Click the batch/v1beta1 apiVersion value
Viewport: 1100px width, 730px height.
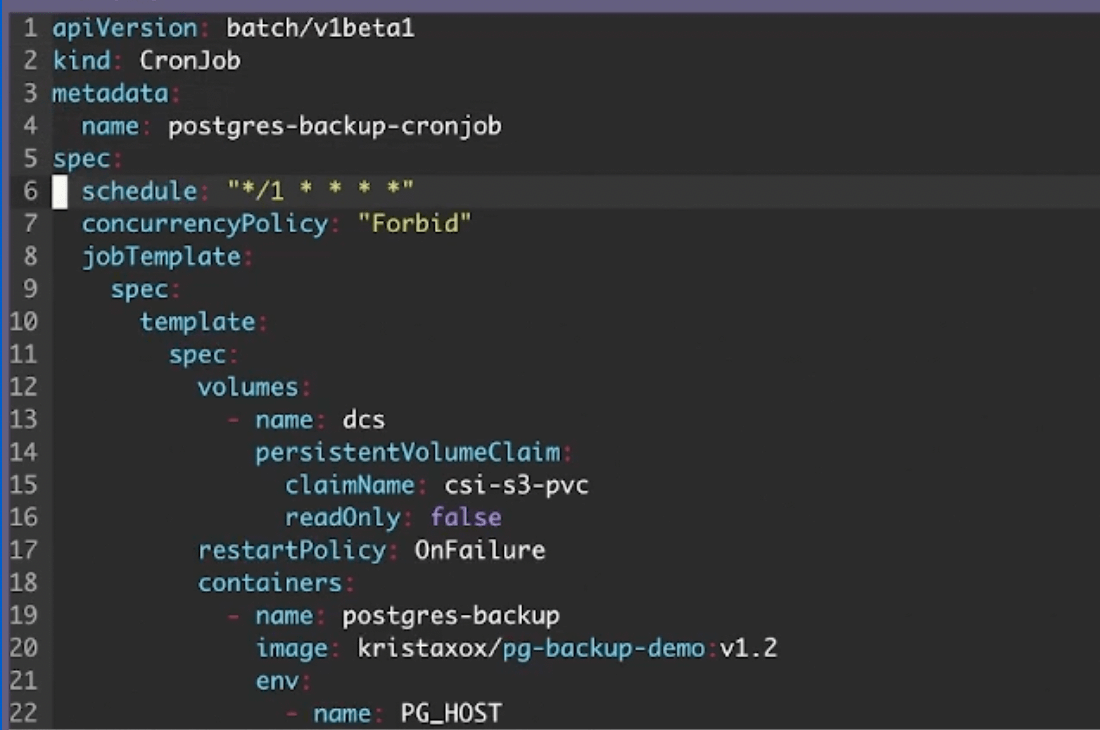[320, 28]
